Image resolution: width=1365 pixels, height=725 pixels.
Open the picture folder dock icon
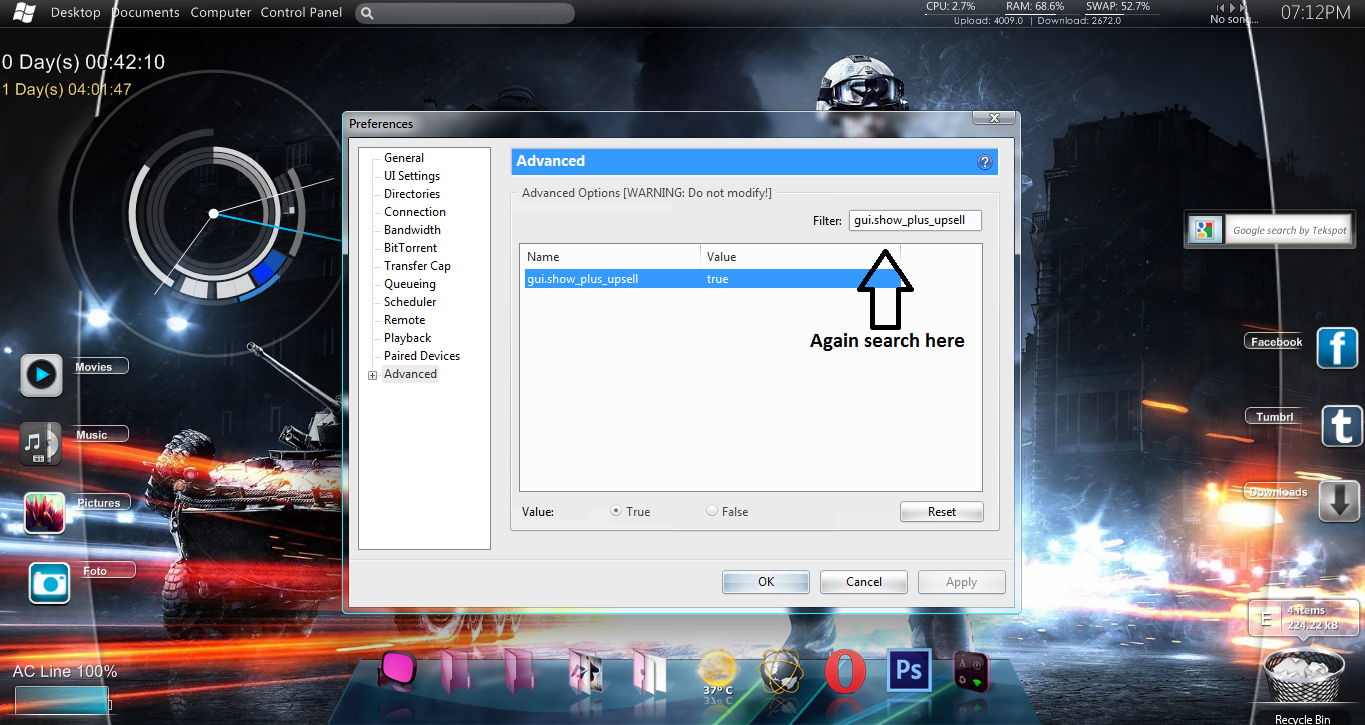pyautogui.click(x=585, y=672)
